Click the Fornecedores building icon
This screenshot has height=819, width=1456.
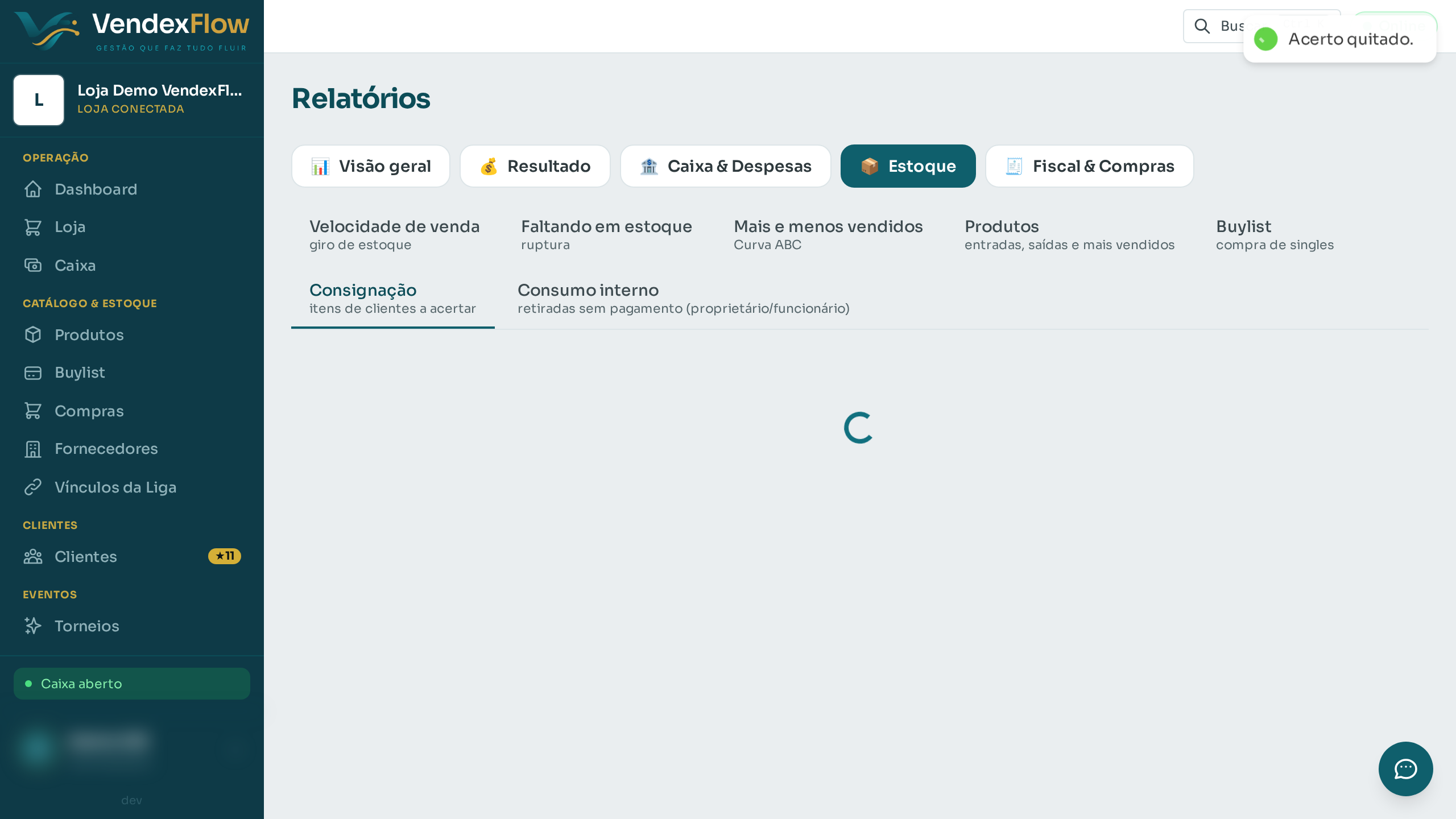click(x=33, y=449)
